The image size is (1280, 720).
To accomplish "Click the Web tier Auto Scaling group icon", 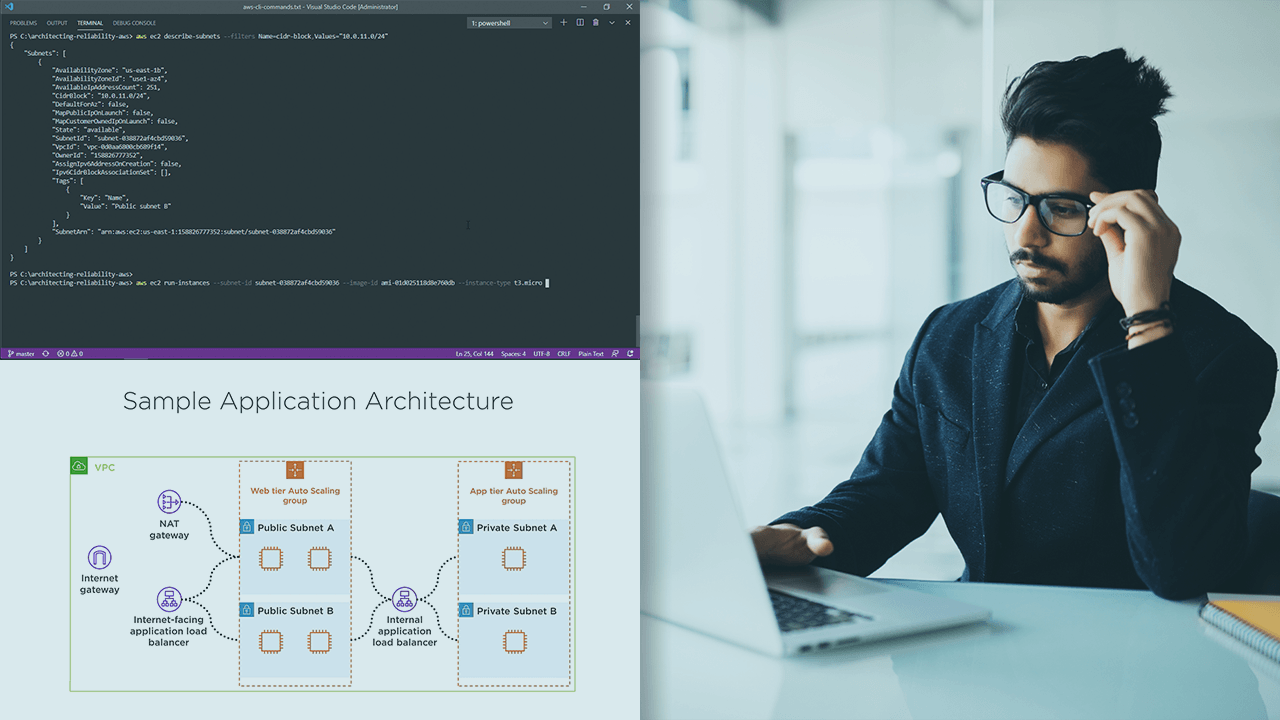I will coord(294,469).
